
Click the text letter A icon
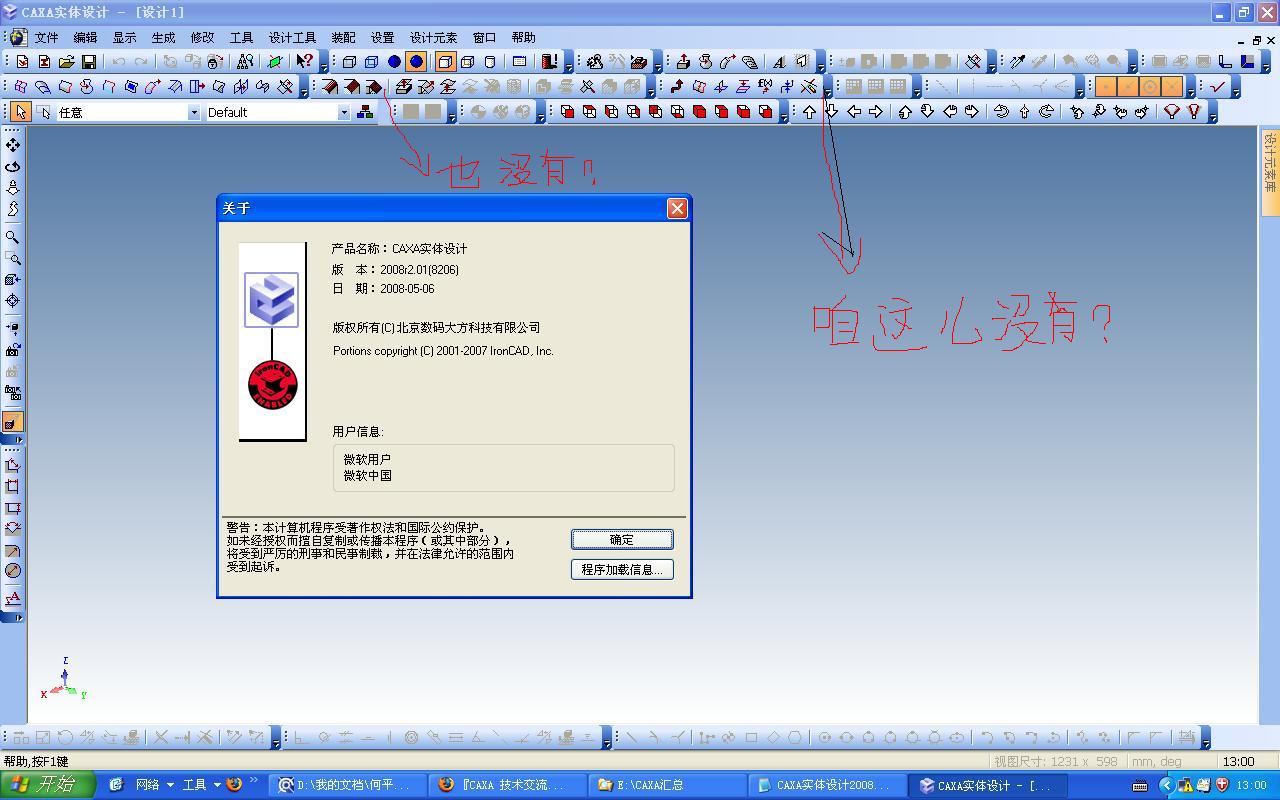tap(779, 62)
